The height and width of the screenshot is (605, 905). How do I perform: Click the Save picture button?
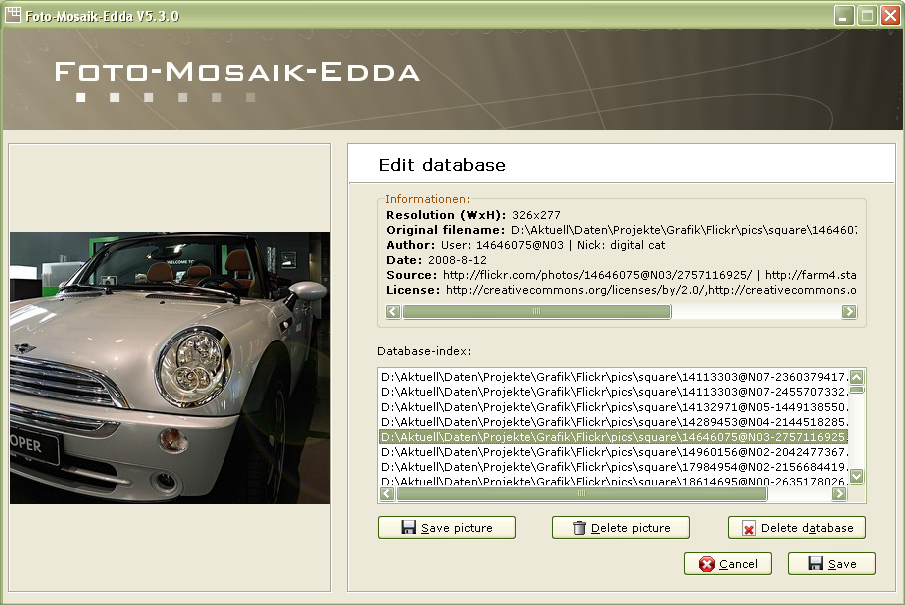tap(447, 528)
